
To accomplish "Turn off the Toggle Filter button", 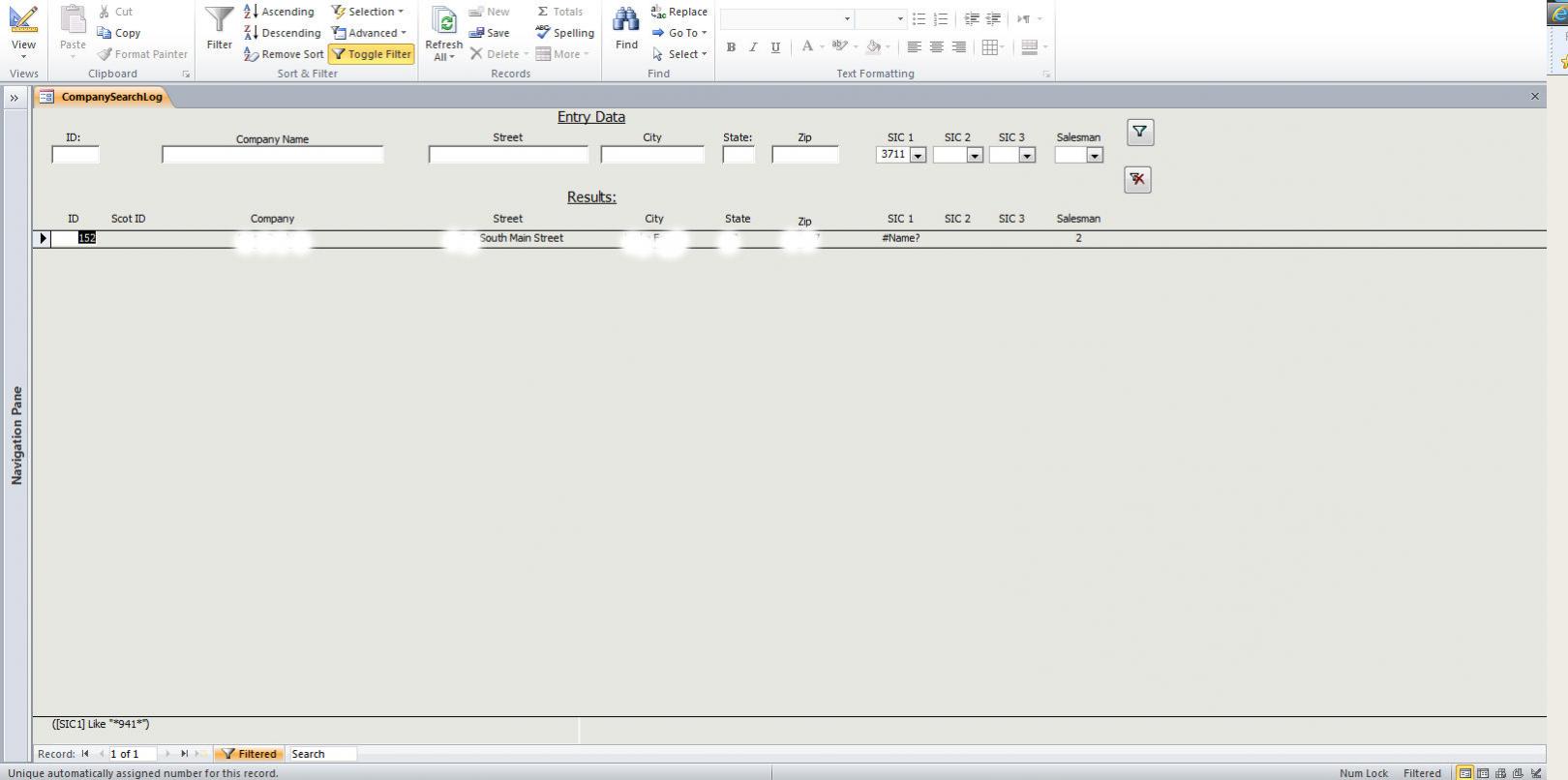I will 372,54.
